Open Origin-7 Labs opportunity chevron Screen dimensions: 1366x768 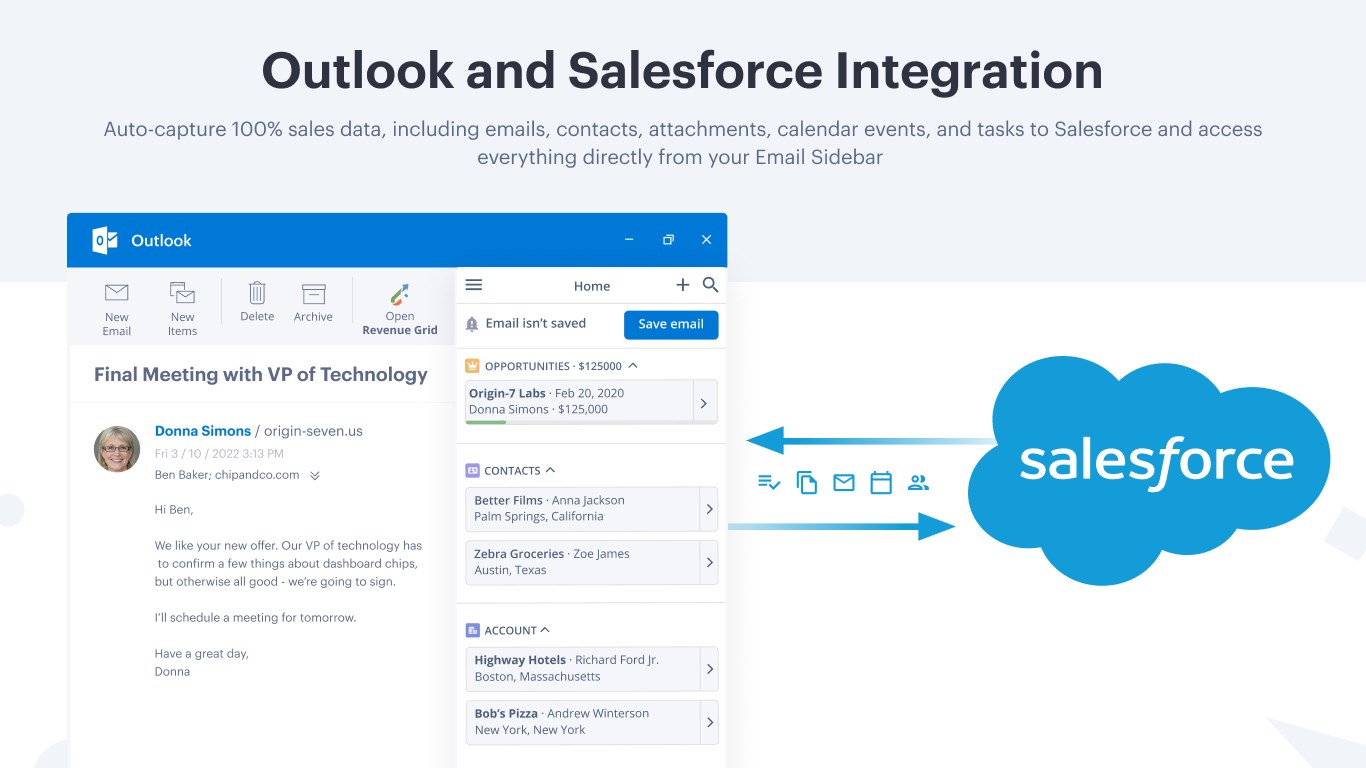[x=704, y=403]
